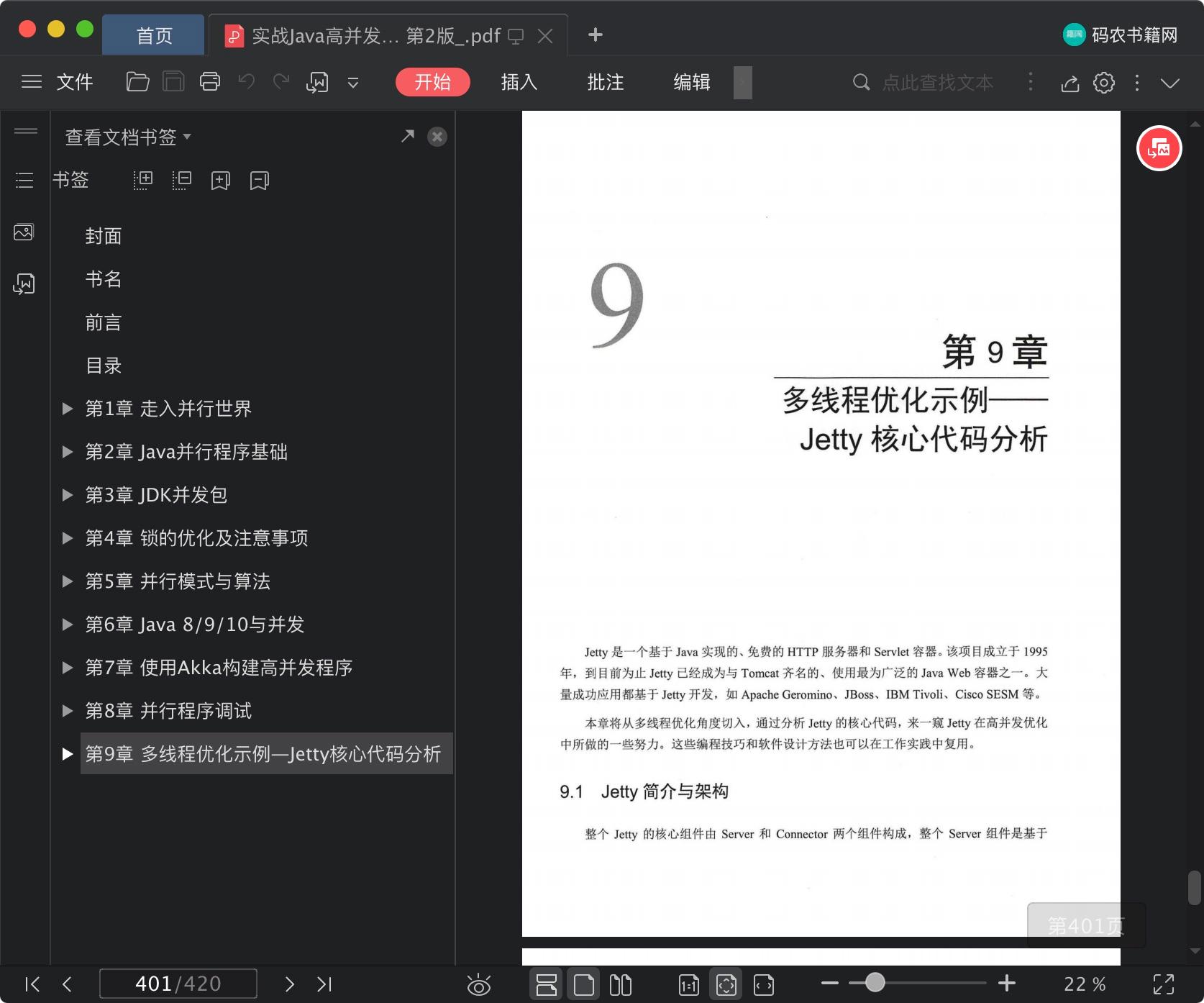Click the delete bookmark icon
The image size is (1204, 1003).
260,180
